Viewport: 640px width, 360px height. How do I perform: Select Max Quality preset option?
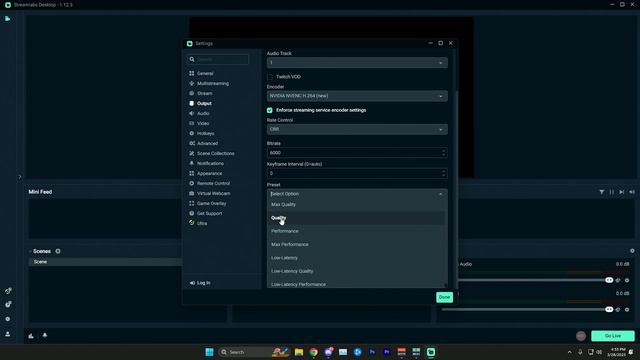click(356, 204)
